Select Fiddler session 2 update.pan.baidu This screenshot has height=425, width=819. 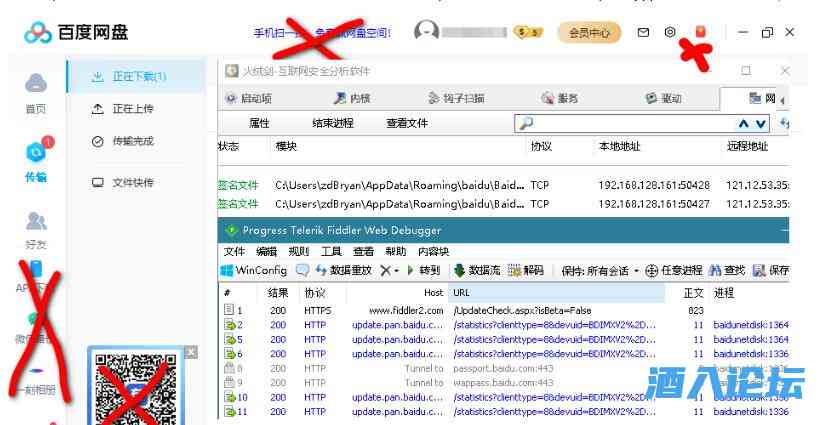pyautogui.click(x=506, y=325)
